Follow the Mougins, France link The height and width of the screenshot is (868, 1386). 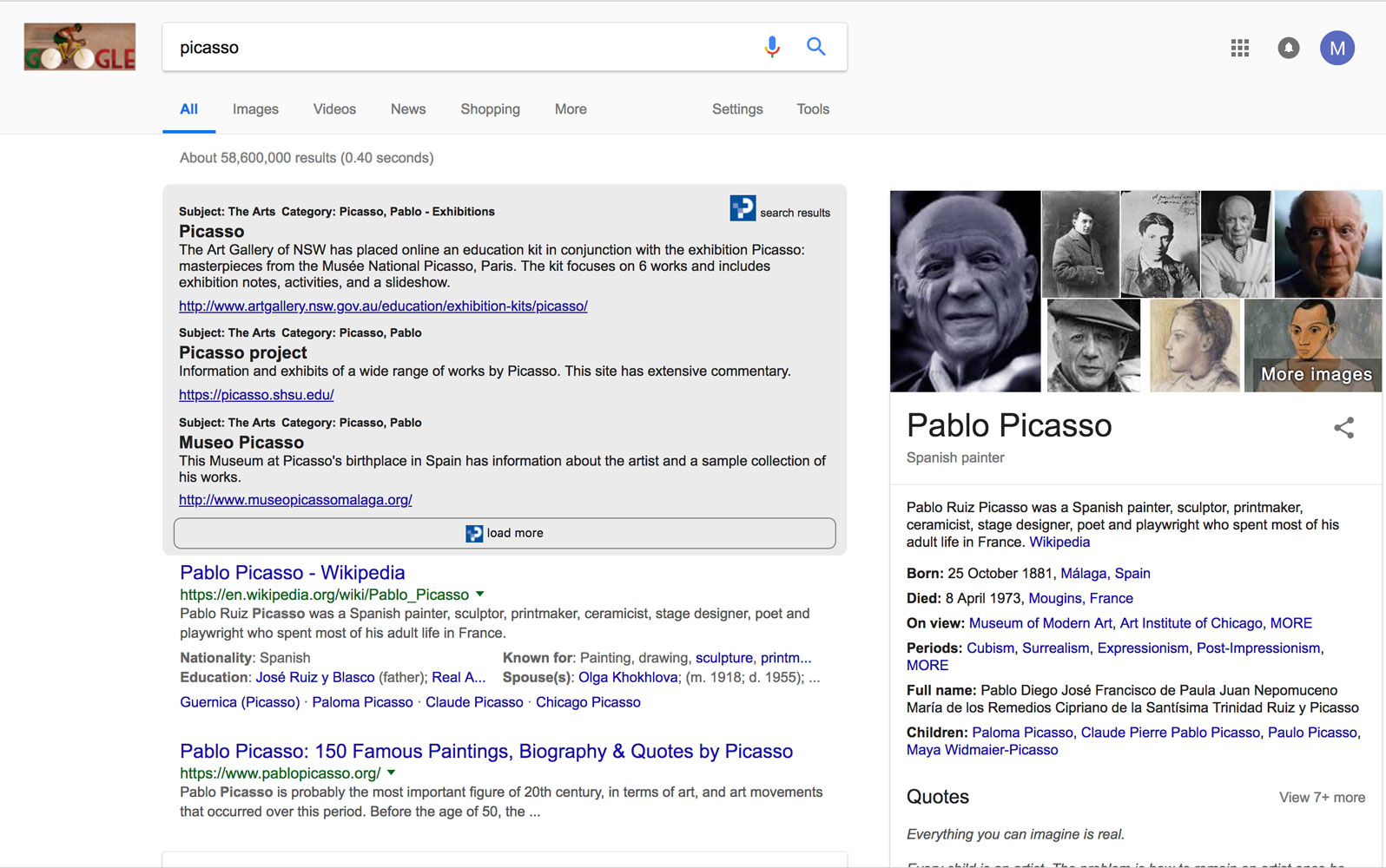tap(1080, 599)
